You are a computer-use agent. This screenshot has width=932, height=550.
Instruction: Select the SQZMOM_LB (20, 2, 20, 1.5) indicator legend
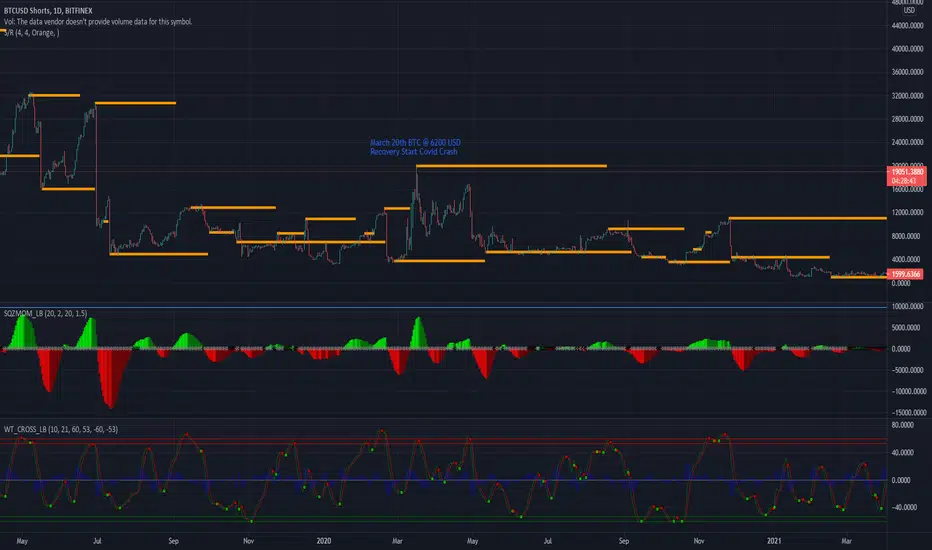pyautogui.click(x=45, y=313)
